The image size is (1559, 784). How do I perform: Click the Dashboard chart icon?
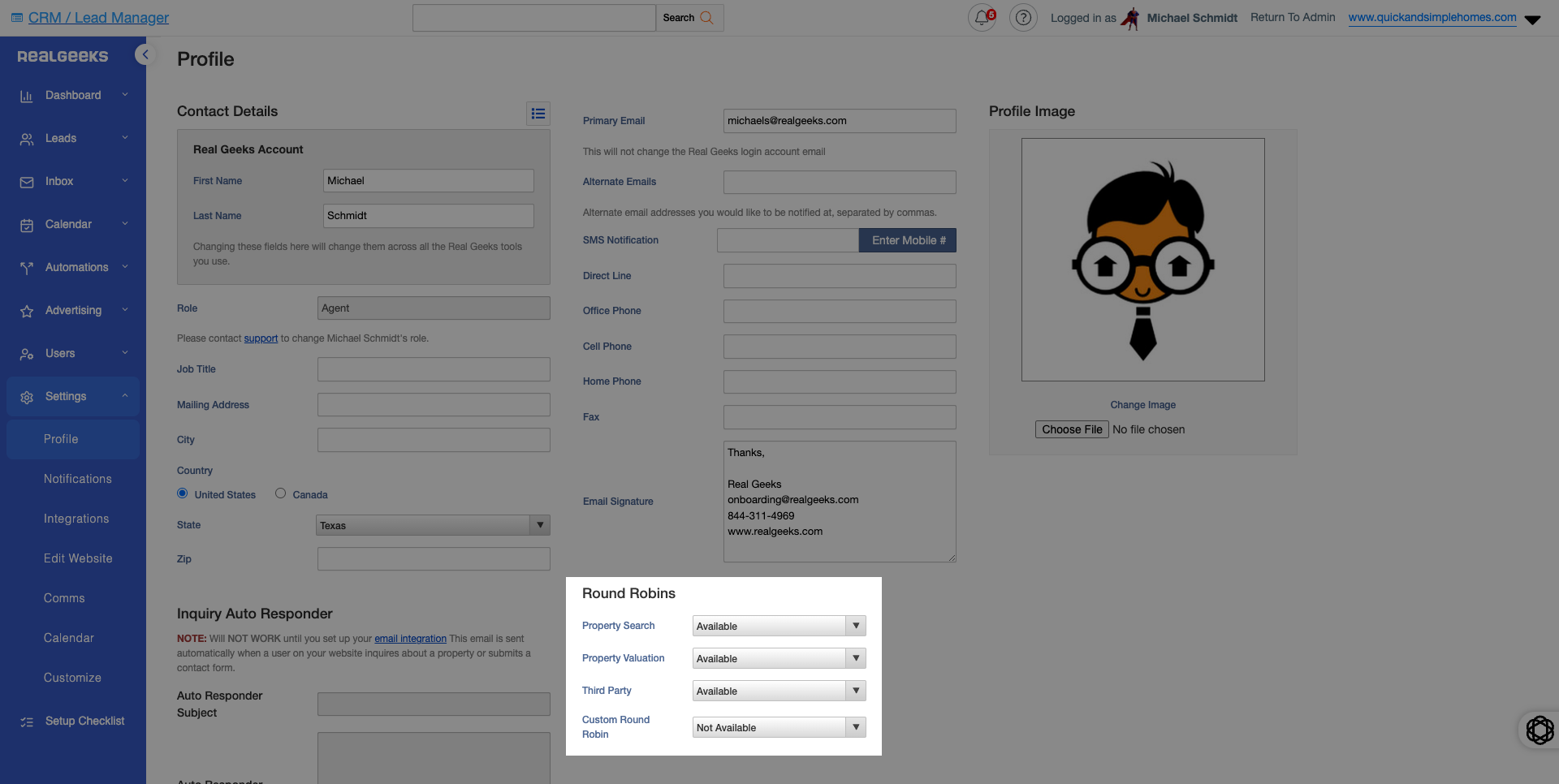pyautogui.click(x=27, y=96)
